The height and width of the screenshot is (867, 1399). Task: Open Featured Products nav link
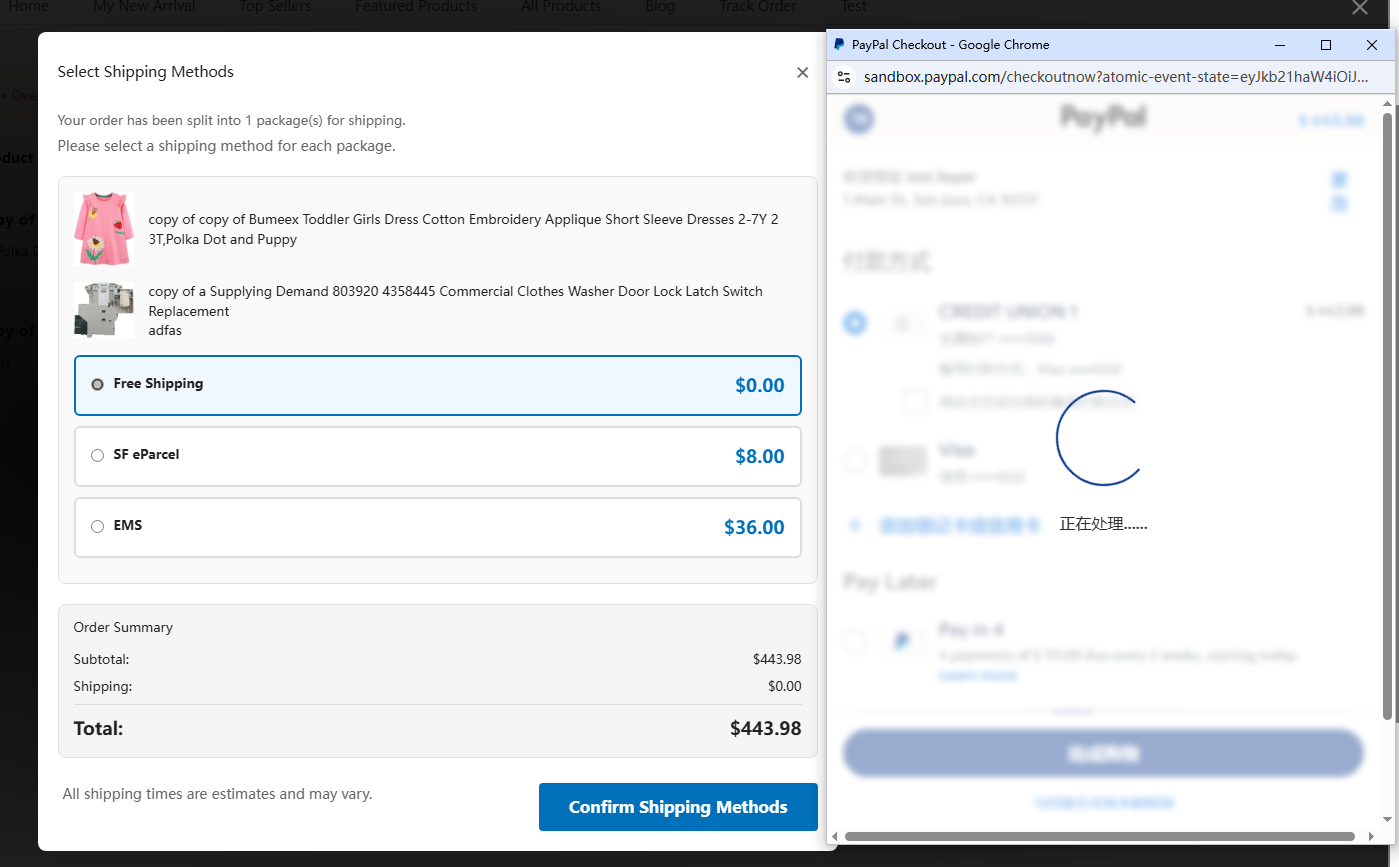(416, 7)
